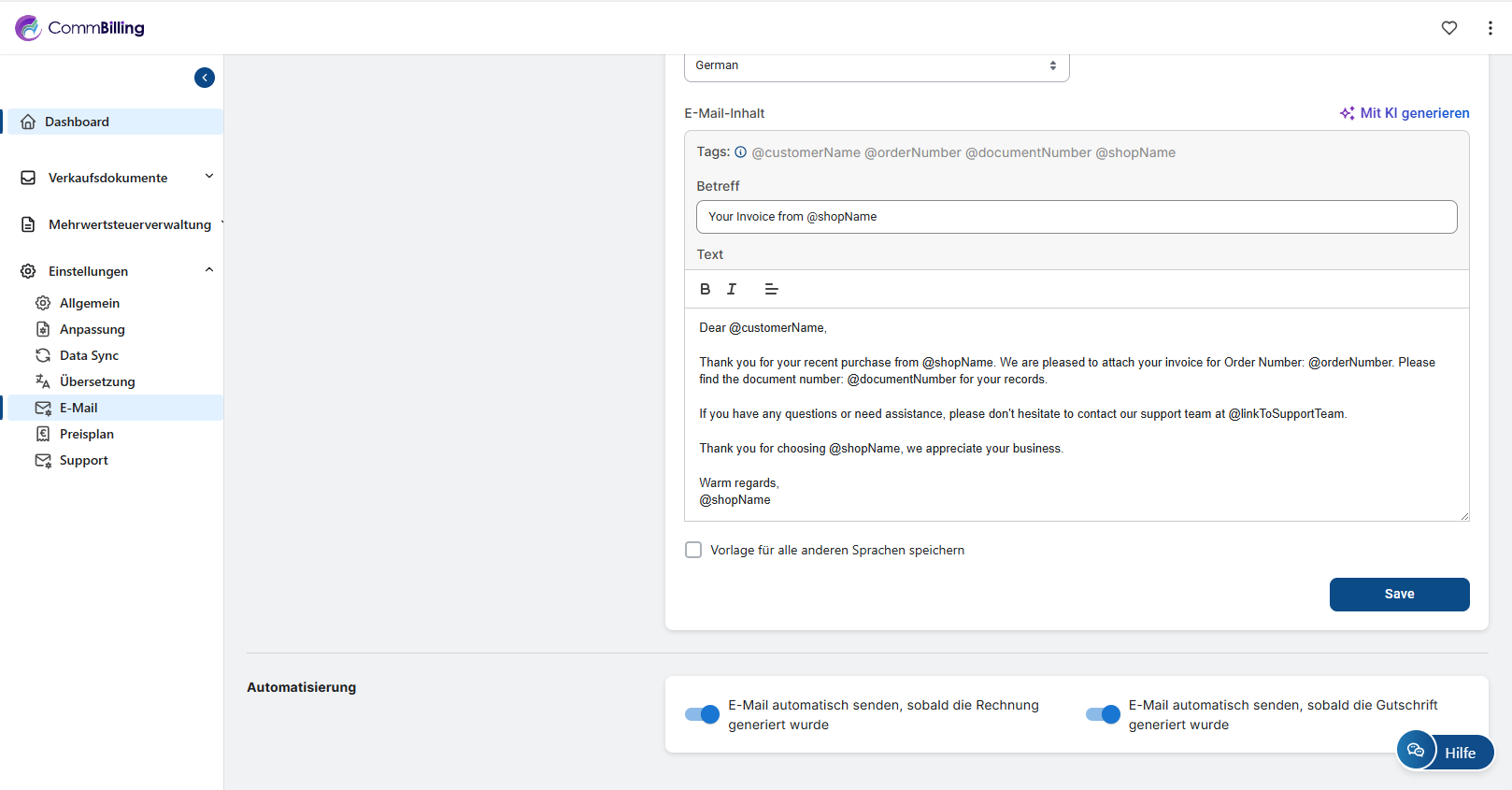The image size is (1512, 790).
Task: Click the Tags info icon
Action: [740, 152]
